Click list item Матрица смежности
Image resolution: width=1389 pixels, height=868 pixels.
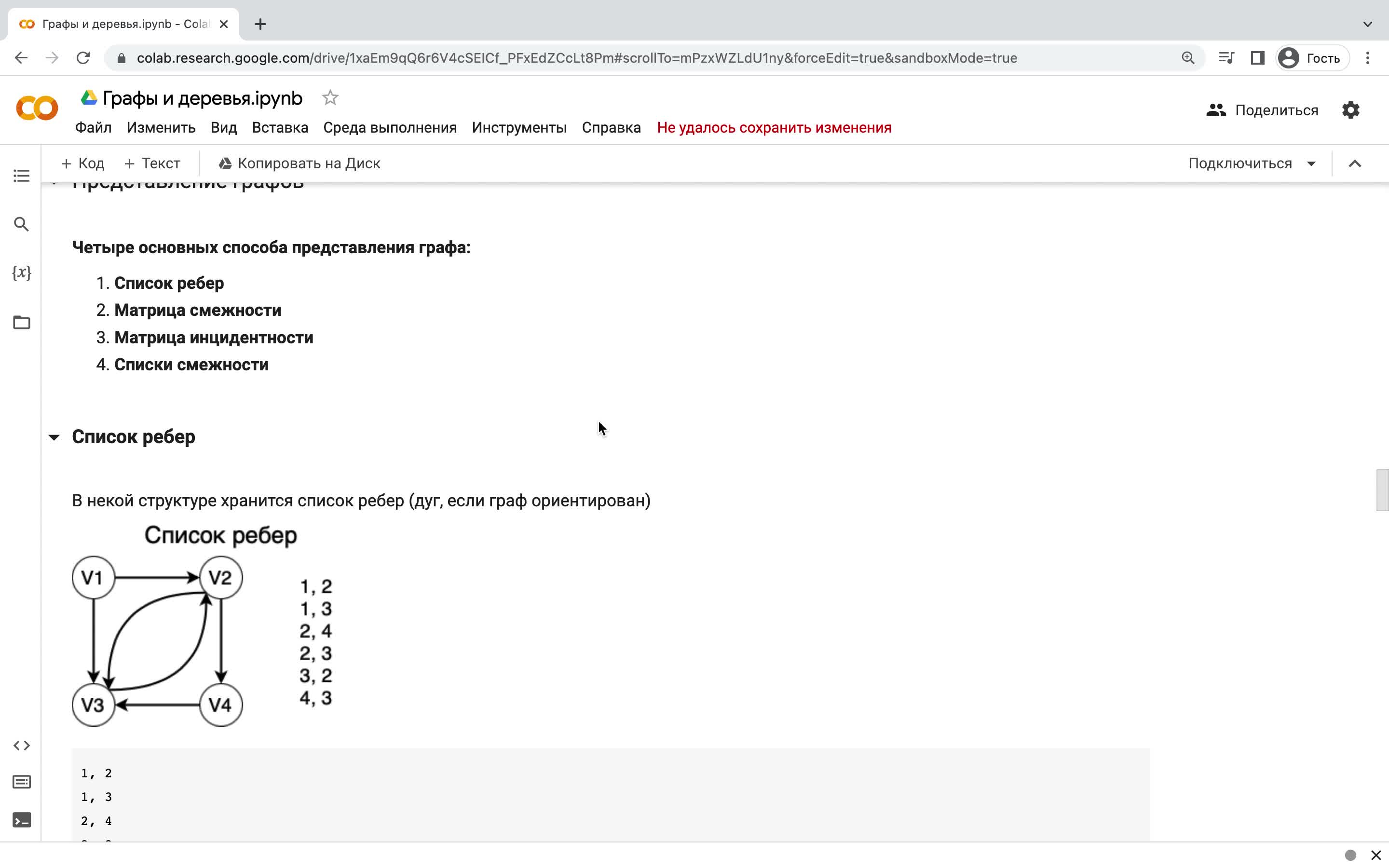[x=197, y=310]
